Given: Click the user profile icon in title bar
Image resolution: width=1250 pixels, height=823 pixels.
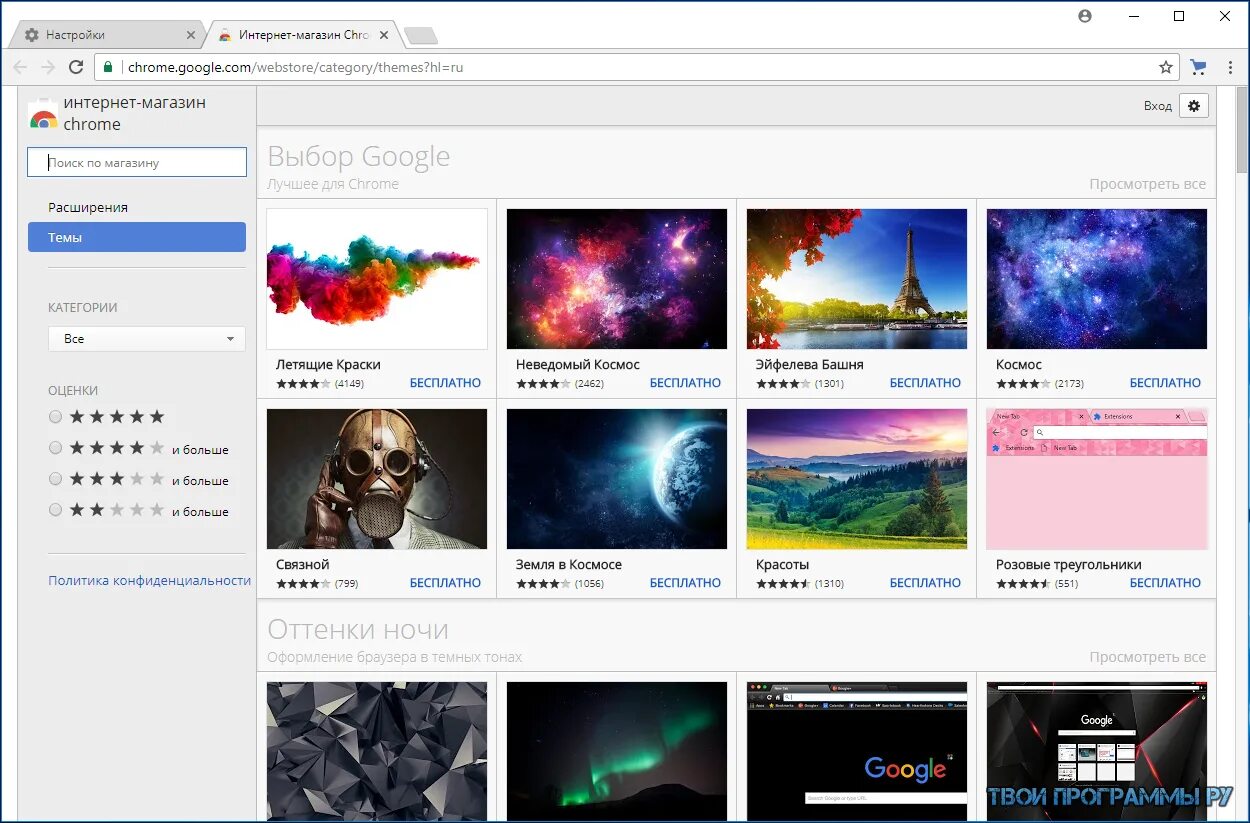Looking at the screenshot, I should (x=1085, y=16).
